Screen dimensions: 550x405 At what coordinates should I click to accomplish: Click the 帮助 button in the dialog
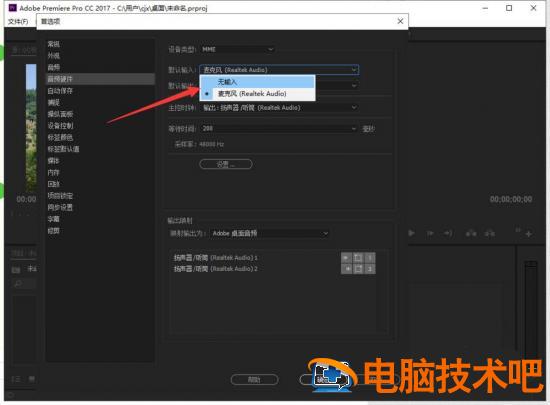tap(254, 379)
